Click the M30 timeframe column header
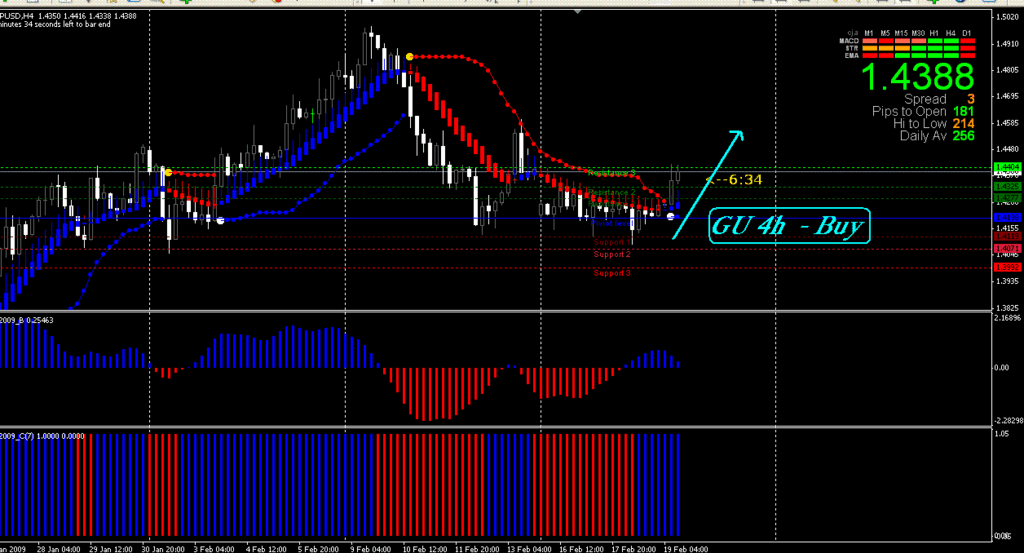This screenshot has width=1024, height=553. (x=918, y=33)
